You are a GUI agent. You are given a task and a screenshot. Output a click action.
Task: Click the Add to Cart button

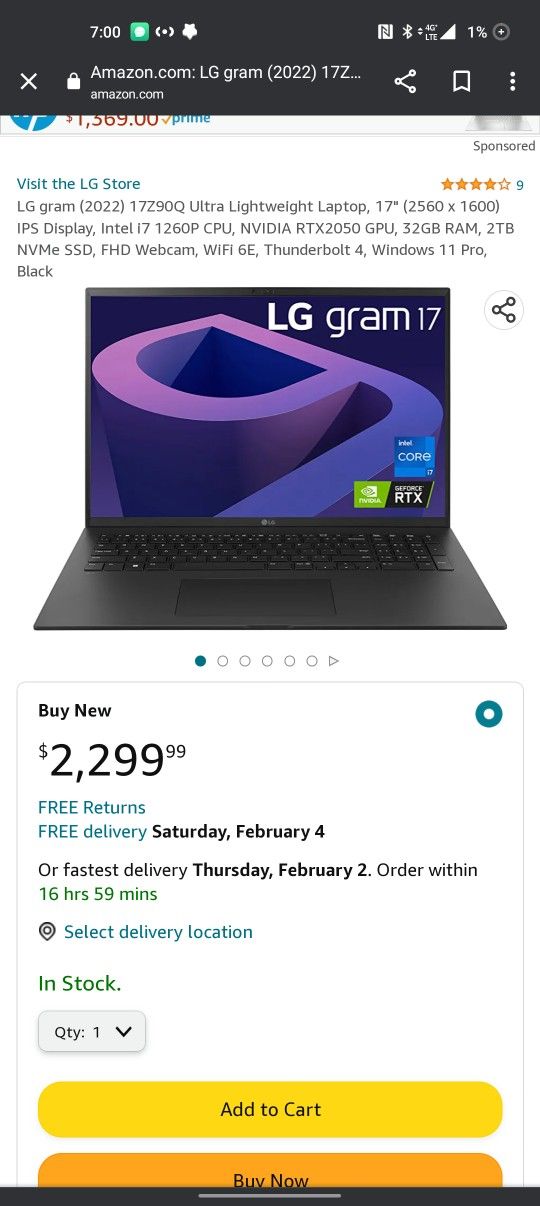coord(270,1109)
